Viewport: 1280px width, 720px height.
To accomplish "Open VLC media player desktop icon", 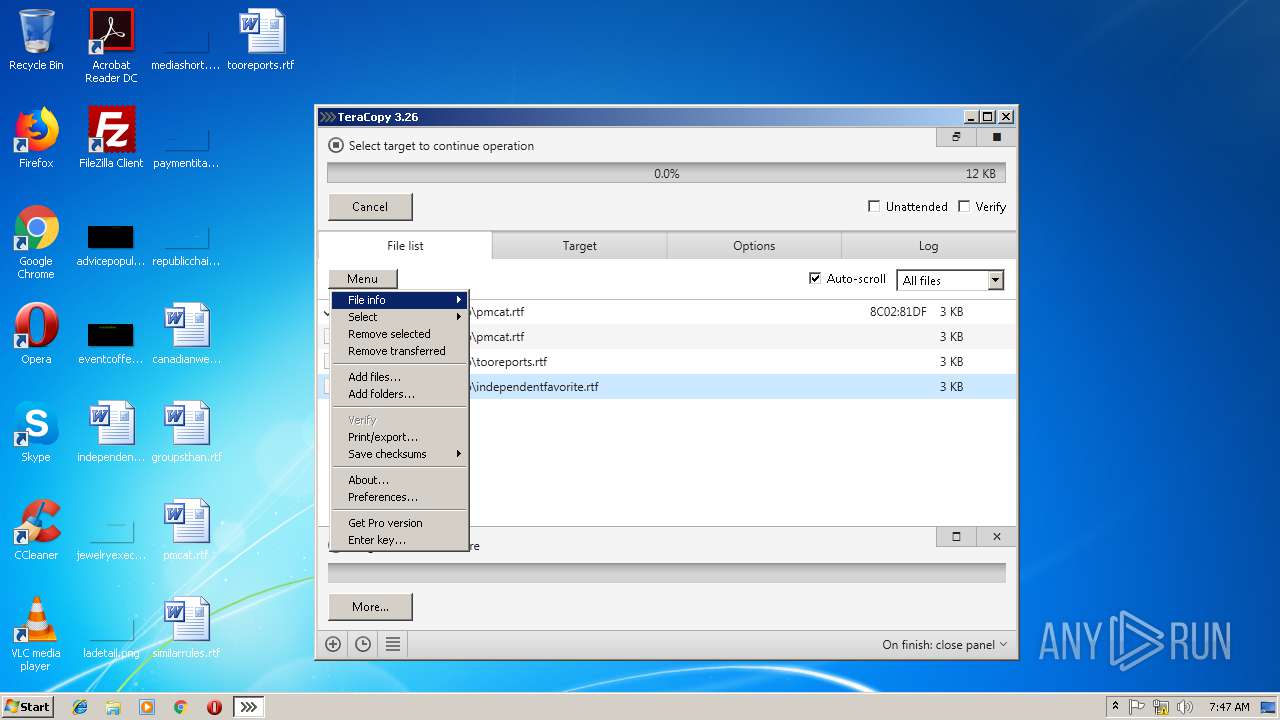I will coord(36,634).
